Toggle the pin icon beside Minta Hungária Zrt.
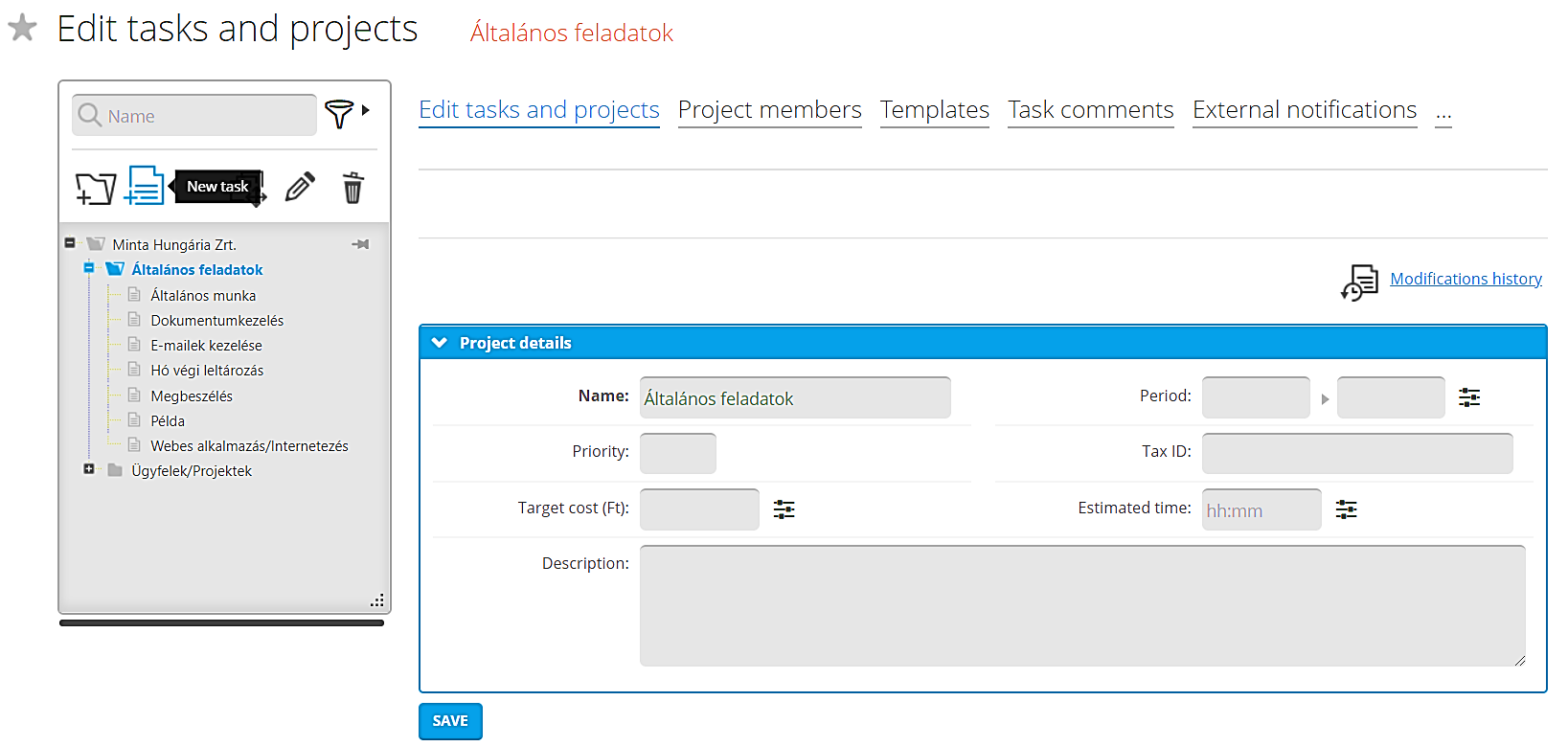The height and width of the screenshot is (746, 1568). [360, 244]
